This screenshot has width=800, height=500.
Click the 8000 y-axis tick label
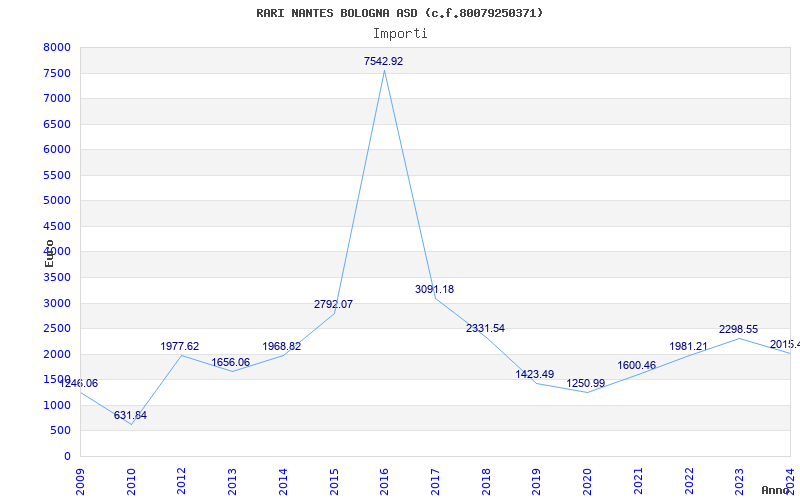click(x=57, y=48)
